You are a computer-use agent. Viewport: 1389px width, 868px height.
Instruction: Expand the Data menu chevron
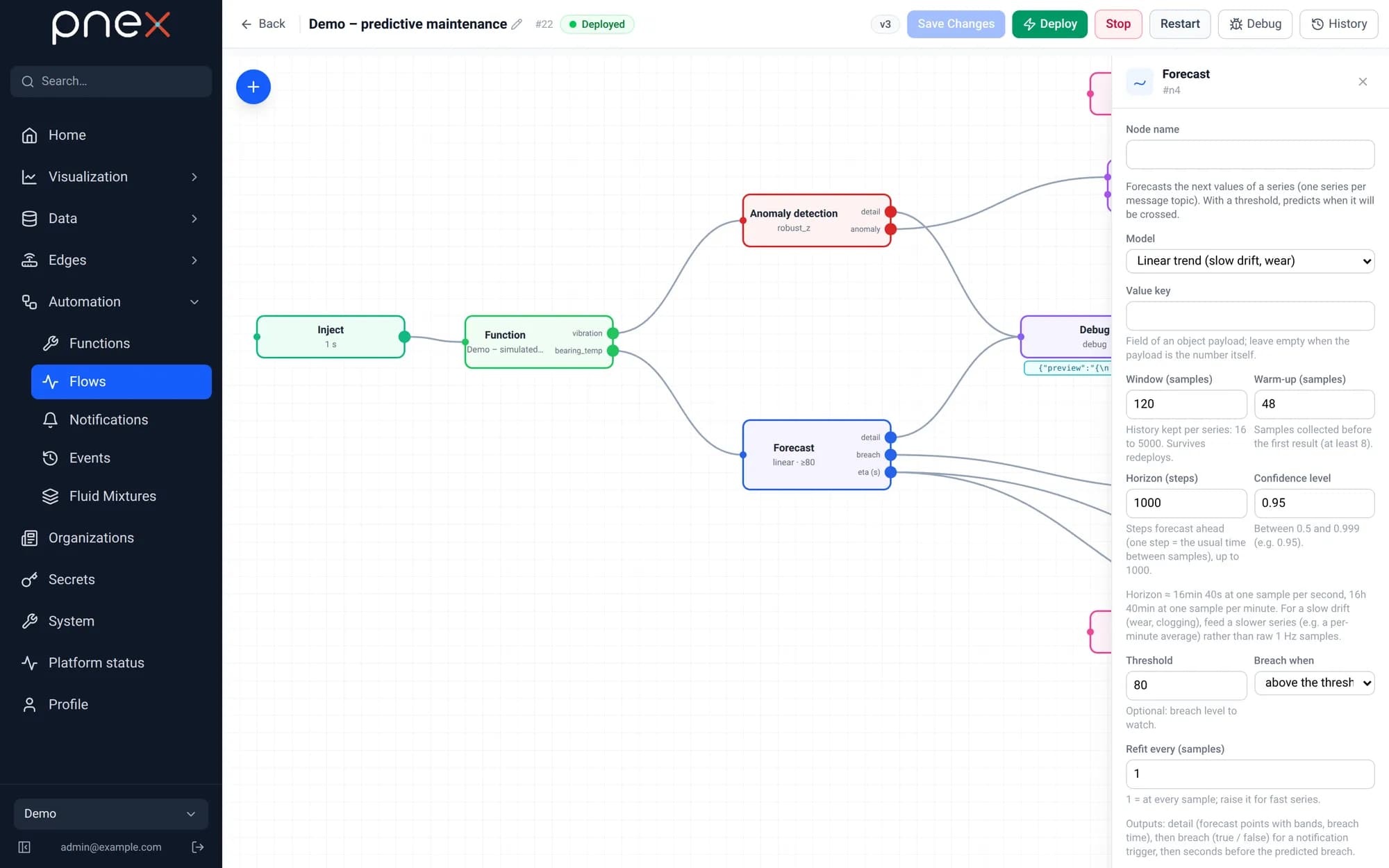point(194,219)
